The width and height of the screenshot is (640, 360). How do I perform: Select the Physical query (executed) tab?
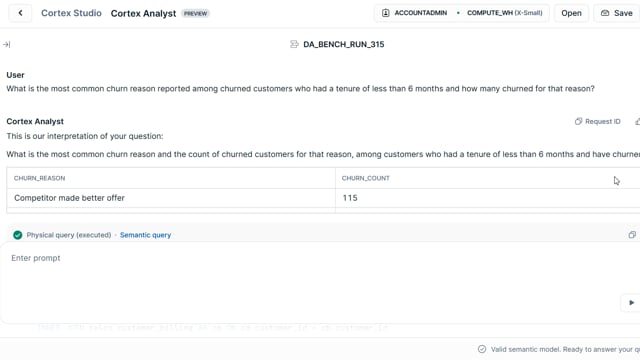tap(69, 235)
